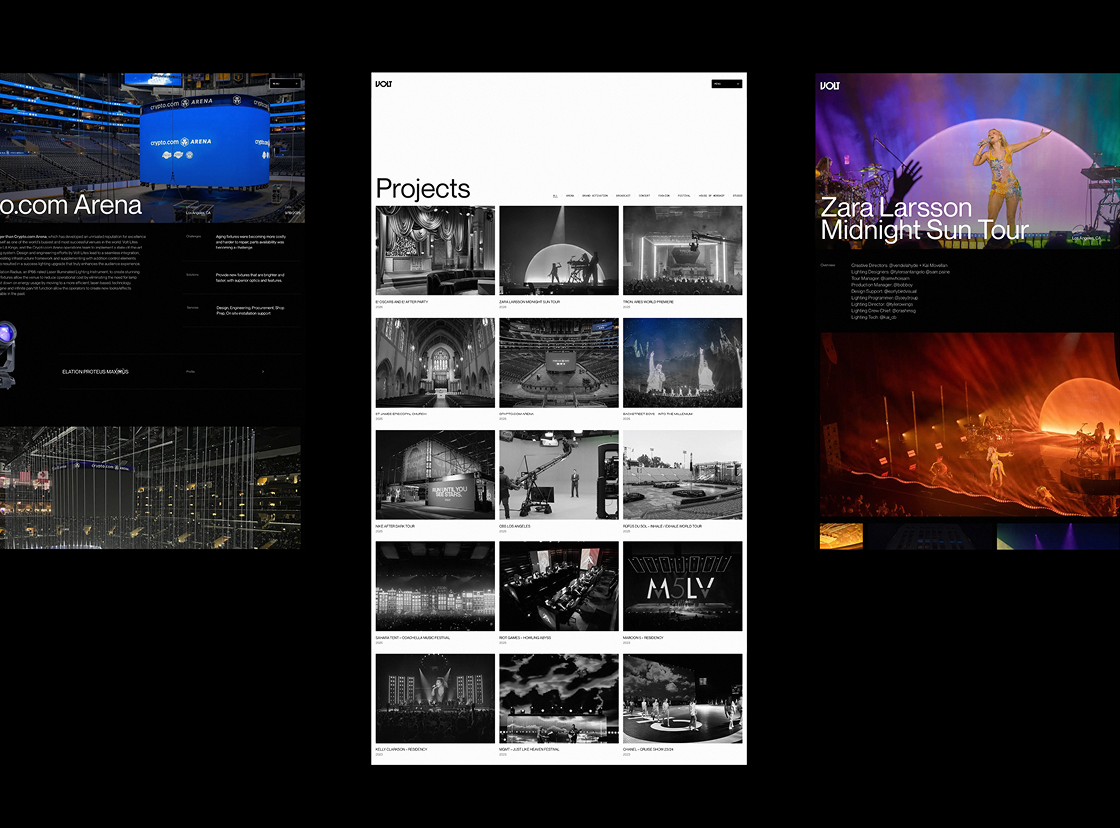Click the Crypto.com Arena hero image
Viewport: 1120px width, 828px height.
point(152,147)
